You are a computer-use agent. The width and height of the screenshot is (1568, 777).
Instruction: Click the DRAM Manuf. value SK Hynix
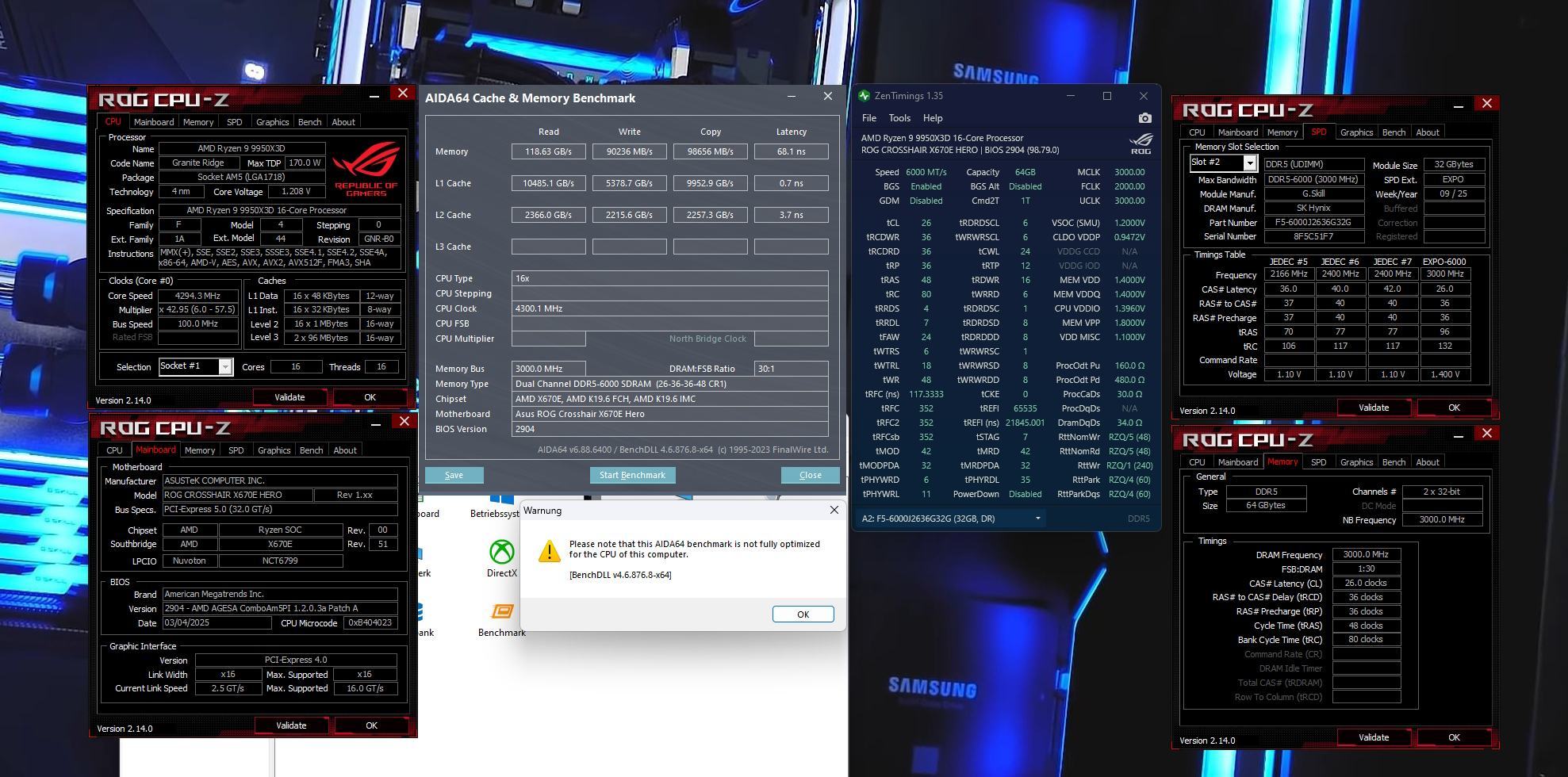[x=1313, y=209]
